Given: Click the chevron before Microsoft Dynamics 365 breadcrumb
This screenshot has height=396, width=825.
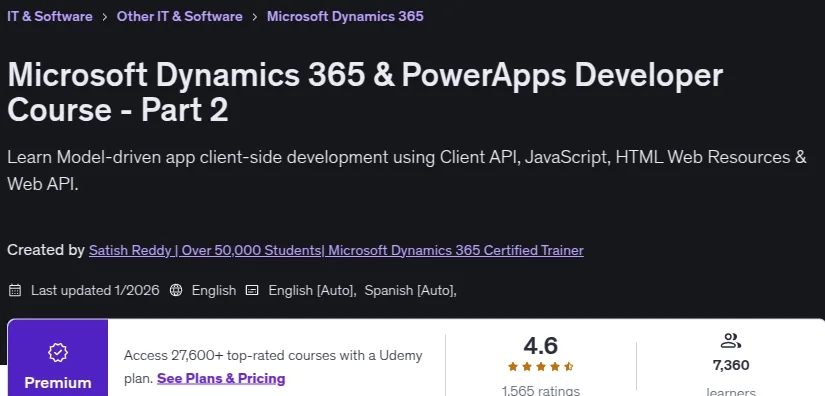Looking at the screenshot, I should pos(255,17).
